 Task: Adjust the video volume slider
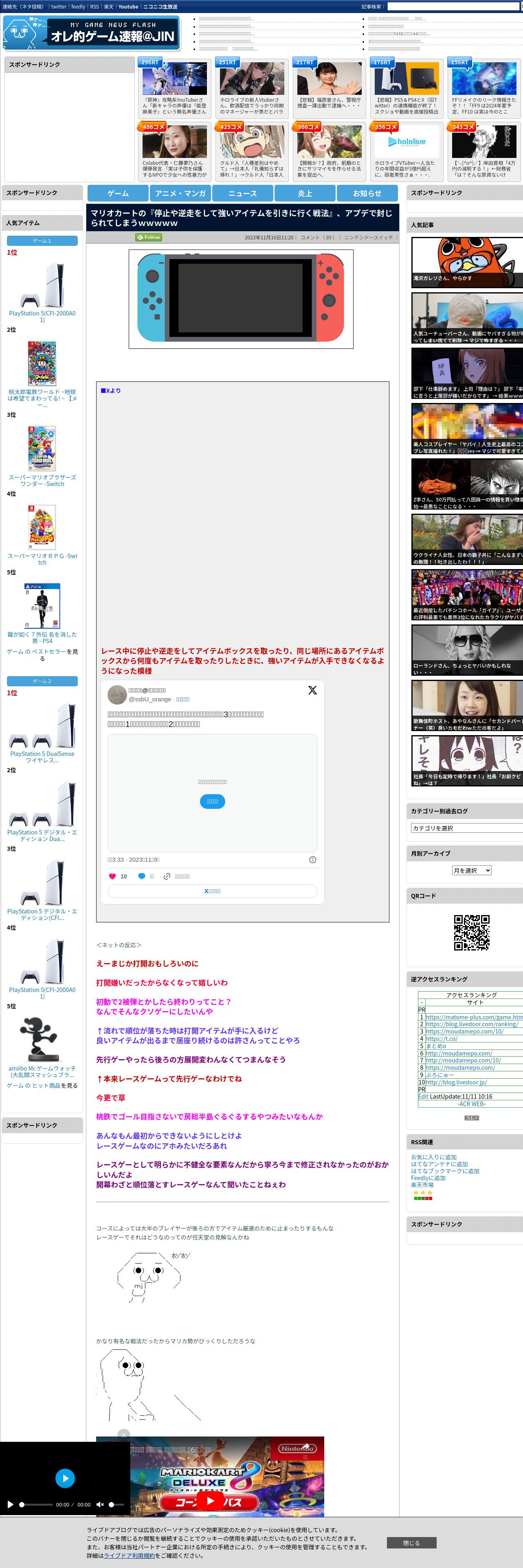[x=117, y=1504]
